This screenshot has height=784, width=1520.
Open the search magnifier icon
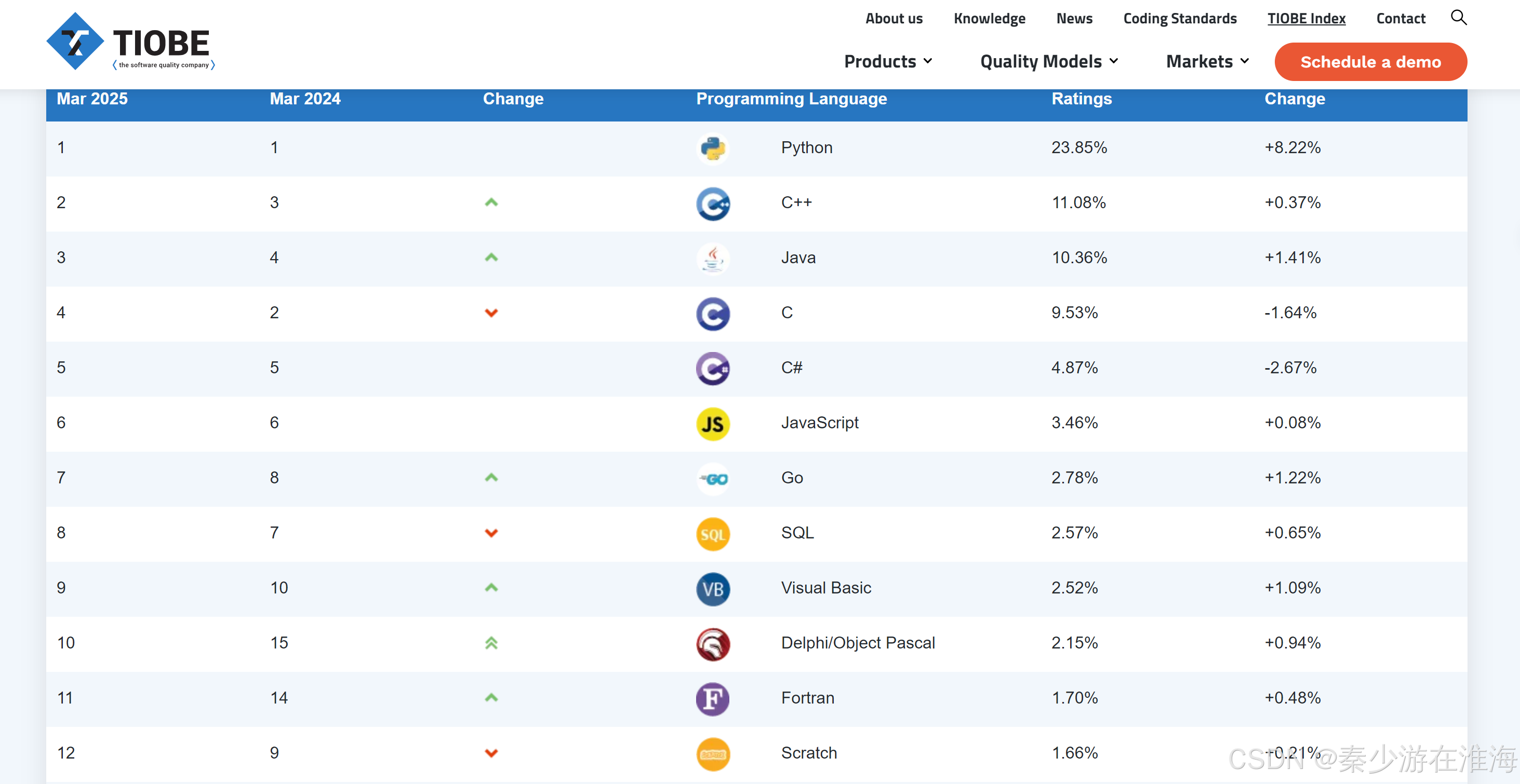tap(1458, 18)
